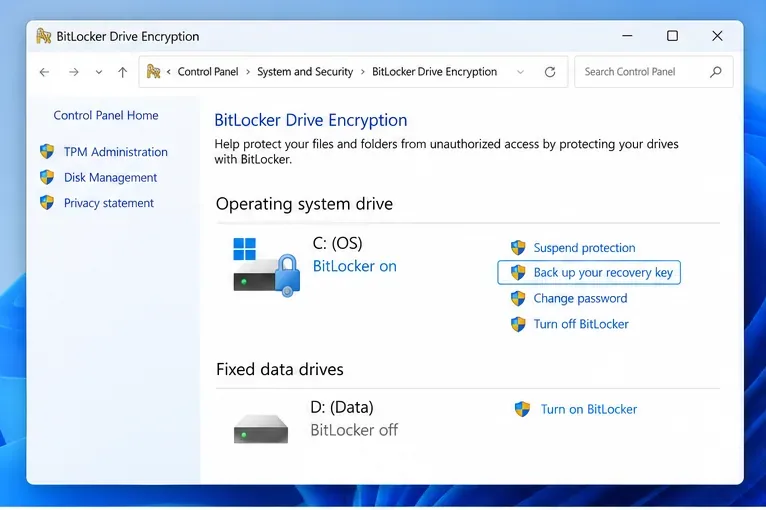Screen dimensions: 766x510
Task: Click shield icon beside Privacy statement
Action: click(47, 202)
